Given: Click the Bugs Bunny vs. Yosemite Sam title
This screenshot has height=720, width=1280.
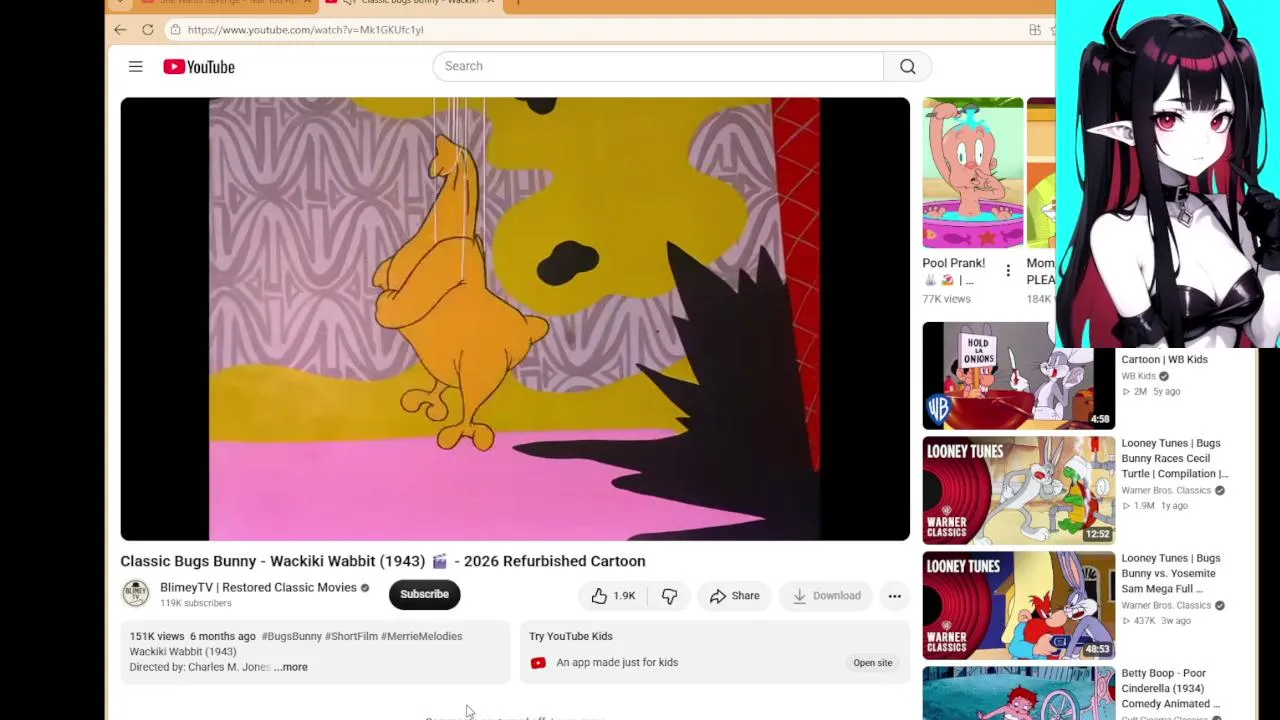Looking at the screenshot, I should pos(1171,574).
